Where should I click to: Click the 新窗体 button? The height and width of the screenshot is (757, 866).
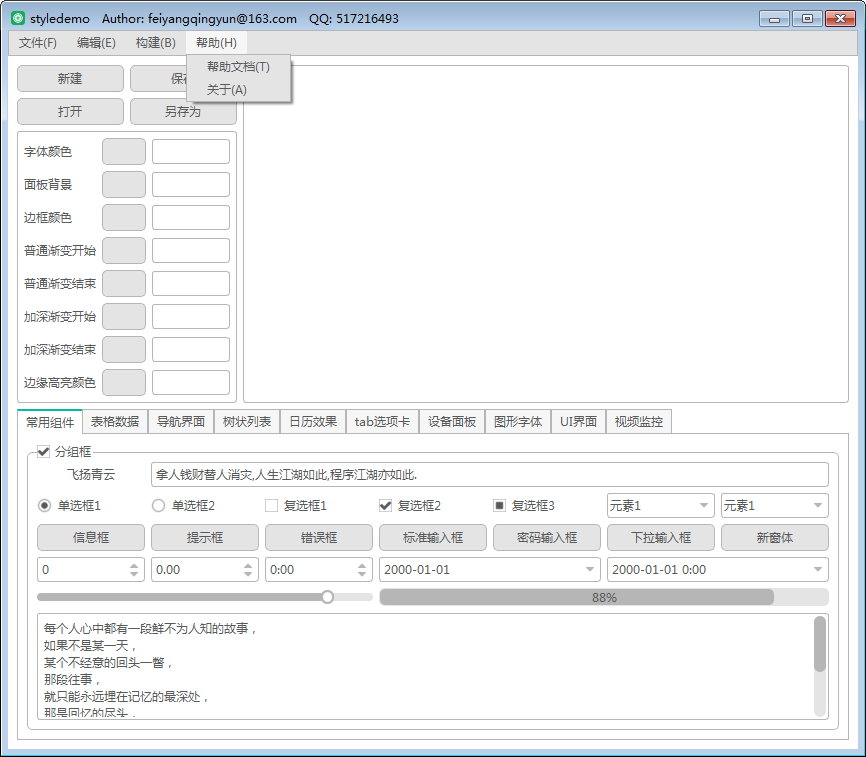(775, 538)
